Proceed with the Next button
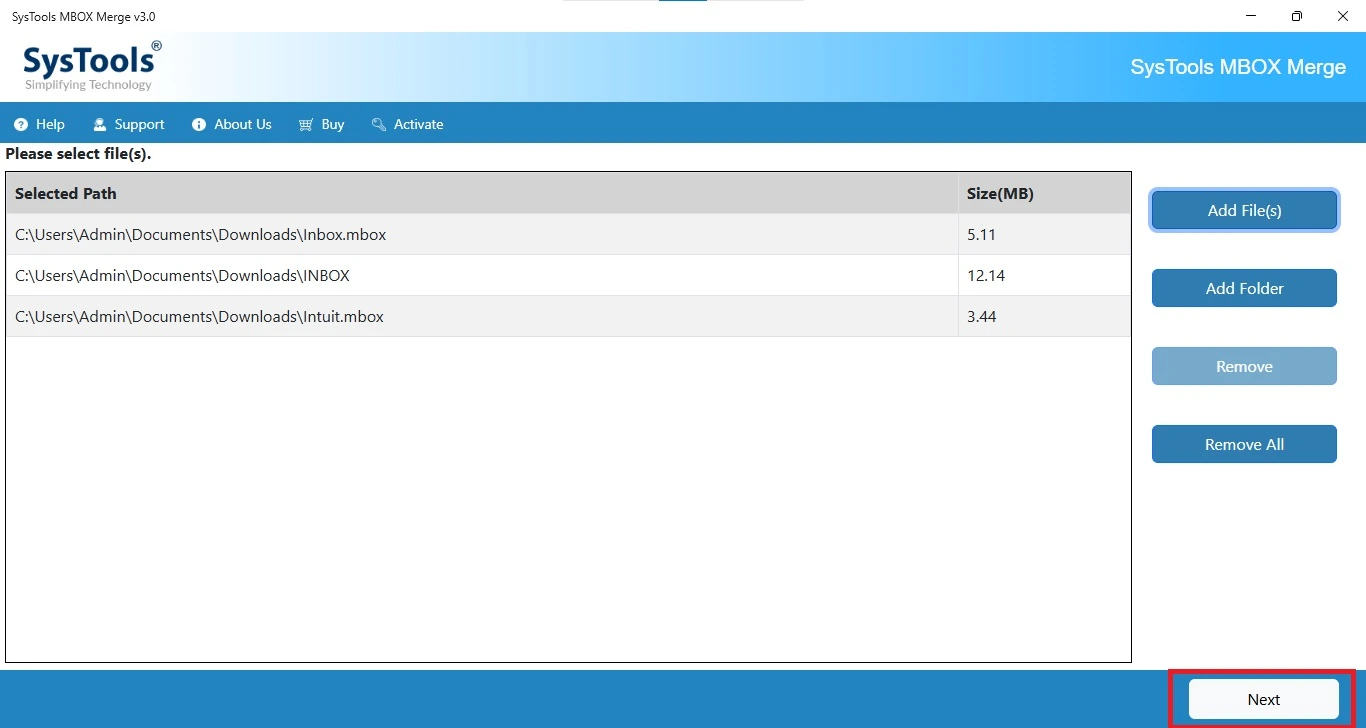The image size is (1366, 728). [x=1263, y=699]
